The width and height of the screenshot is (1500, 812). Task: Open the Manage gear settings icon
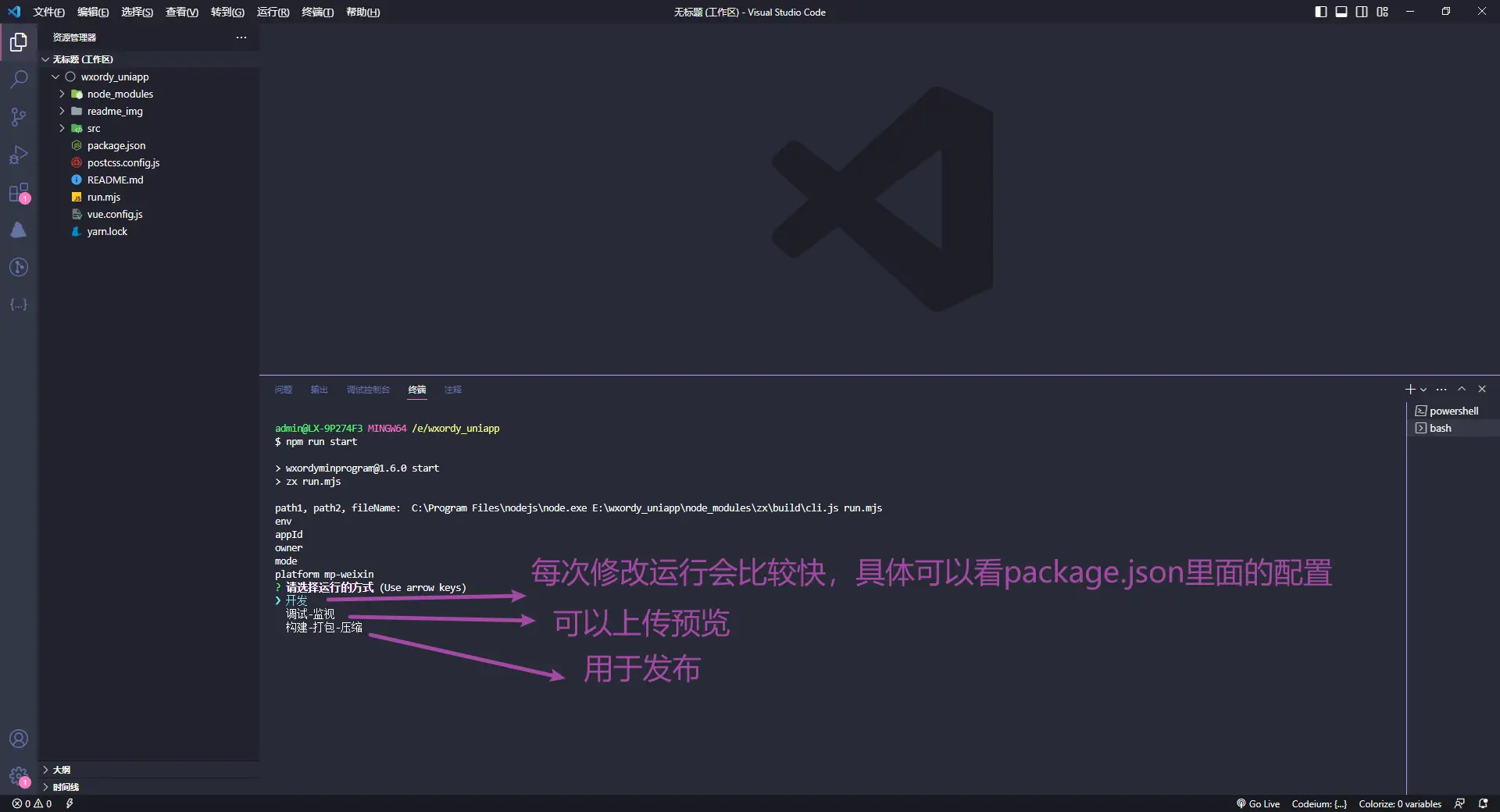click(19, 776)
